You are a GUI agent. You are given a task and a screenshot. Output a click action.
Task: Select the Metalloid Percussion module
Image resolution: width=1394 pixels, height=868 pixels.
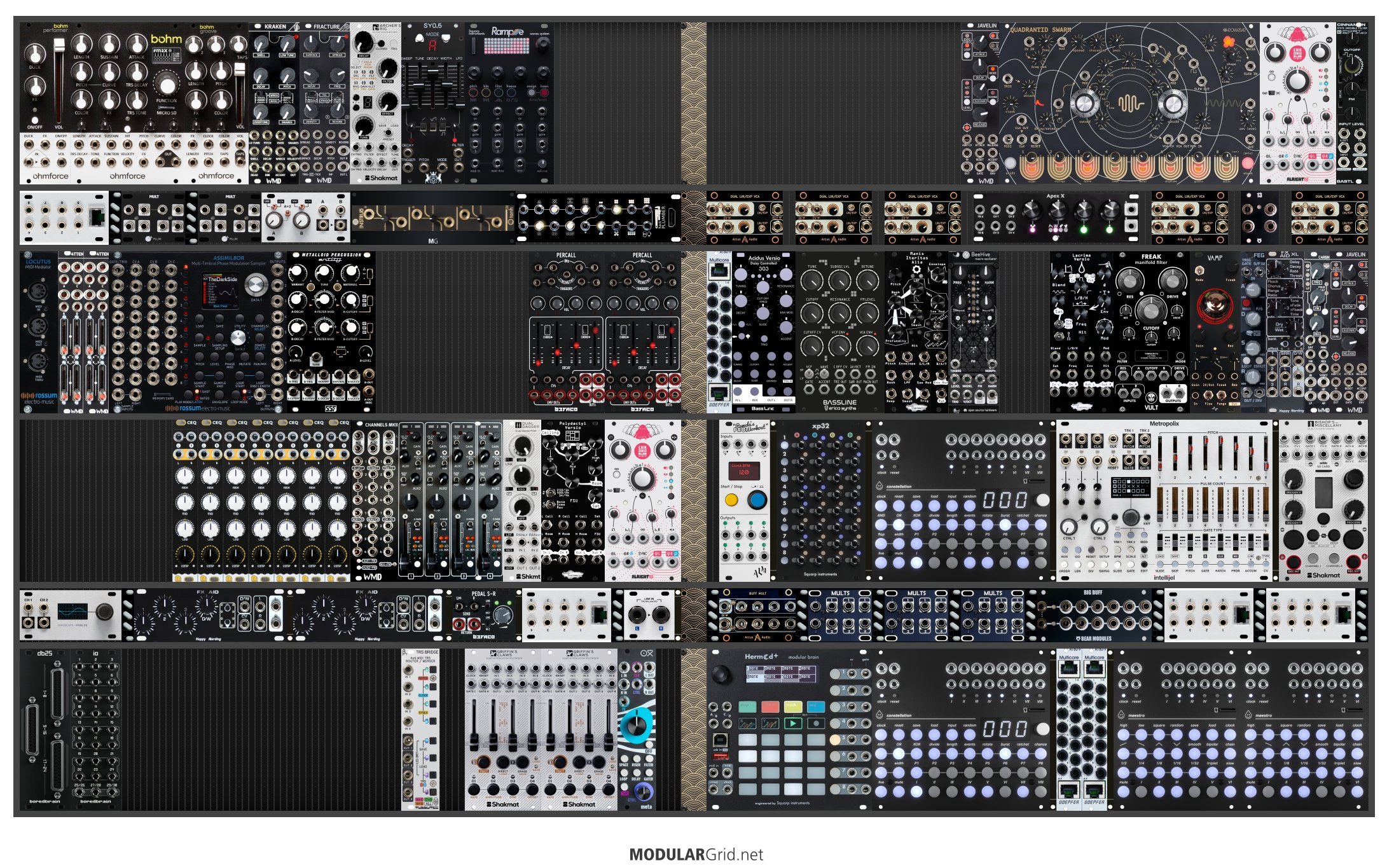click(331, 333)
